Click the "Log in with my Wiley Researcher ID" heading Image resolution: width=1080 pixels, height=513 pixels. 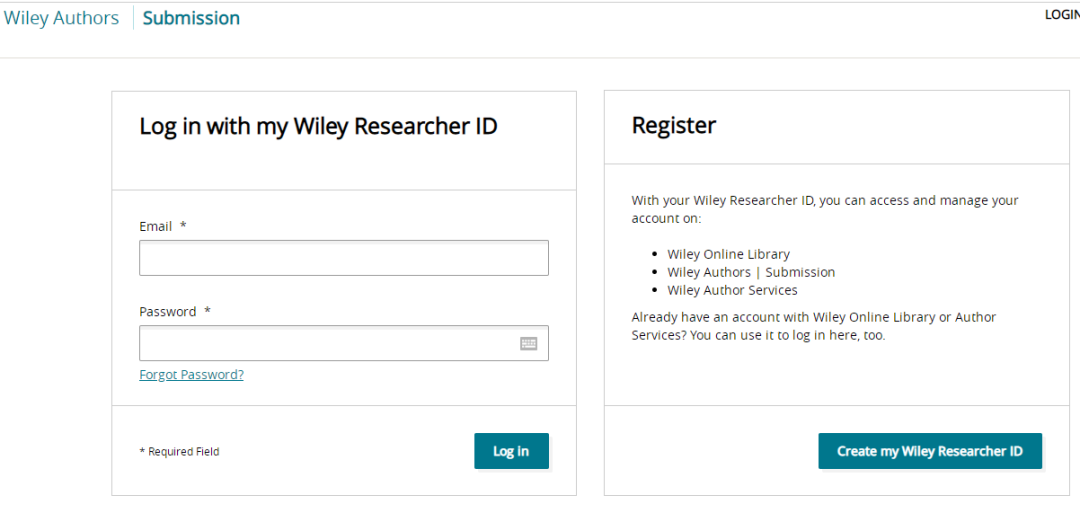(318, 126)
